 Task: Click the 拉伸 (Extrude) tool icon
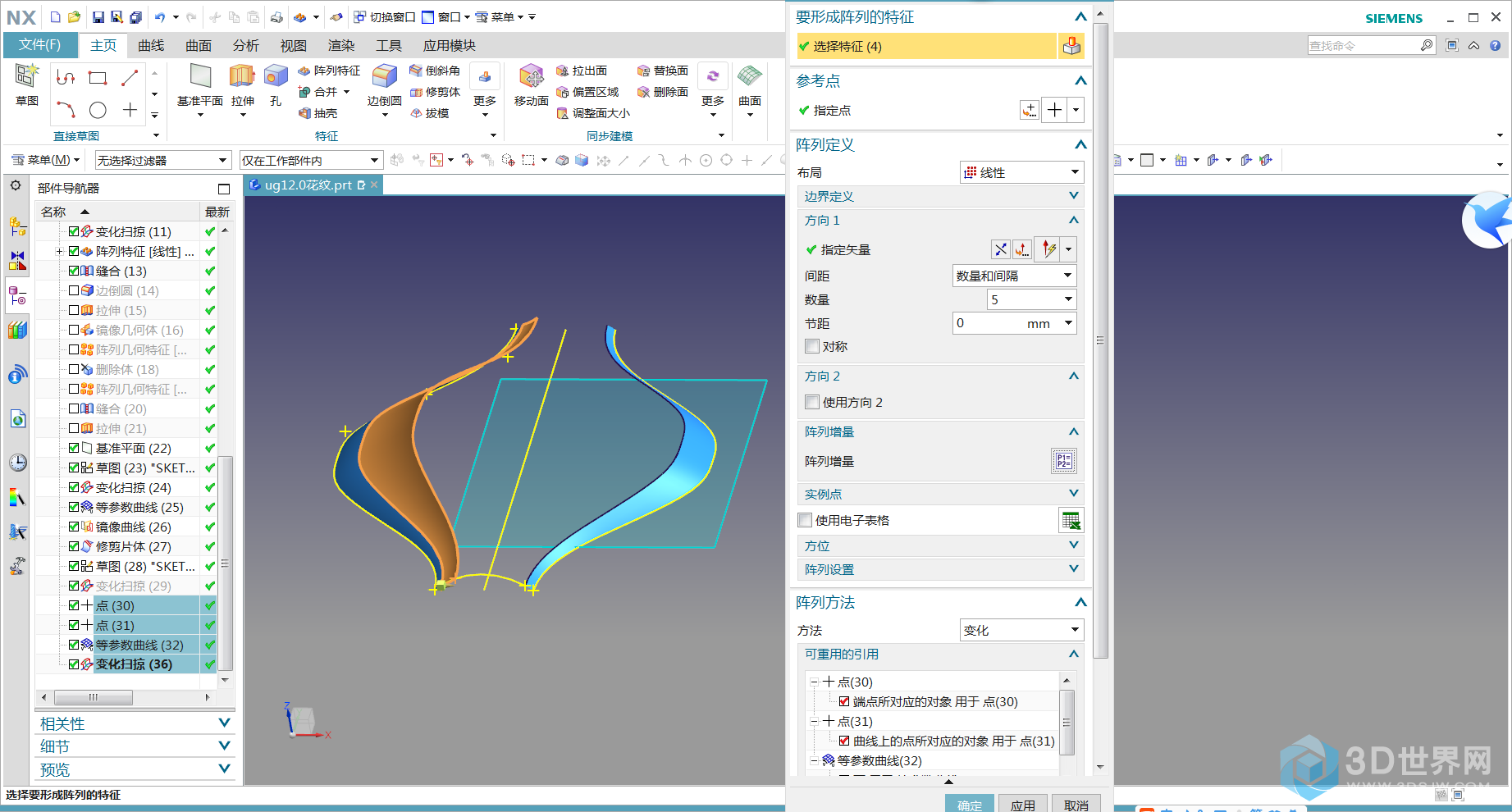click(x=242, y=77)
